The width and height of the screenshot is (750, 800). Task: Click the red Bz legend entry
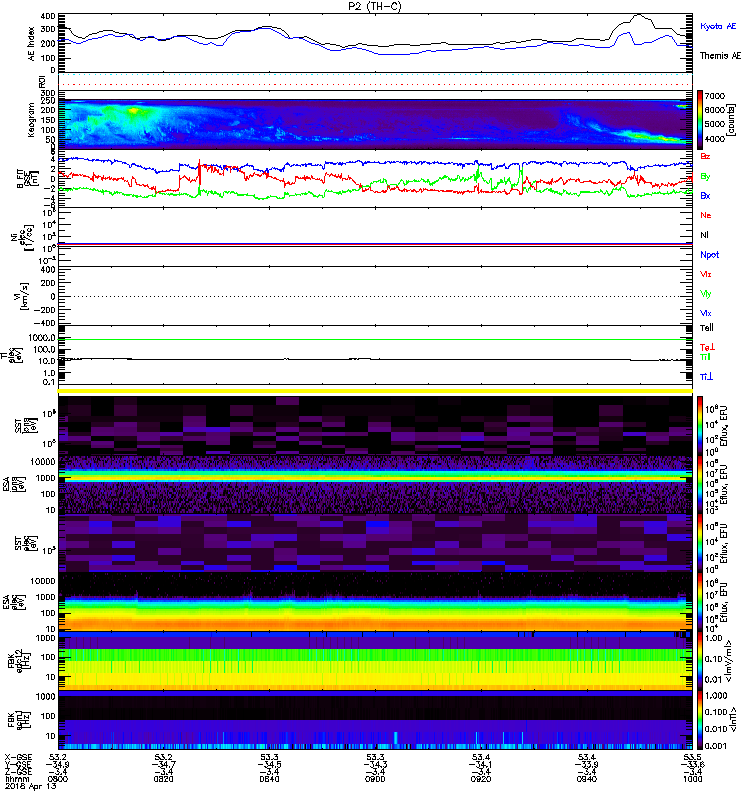705,157
